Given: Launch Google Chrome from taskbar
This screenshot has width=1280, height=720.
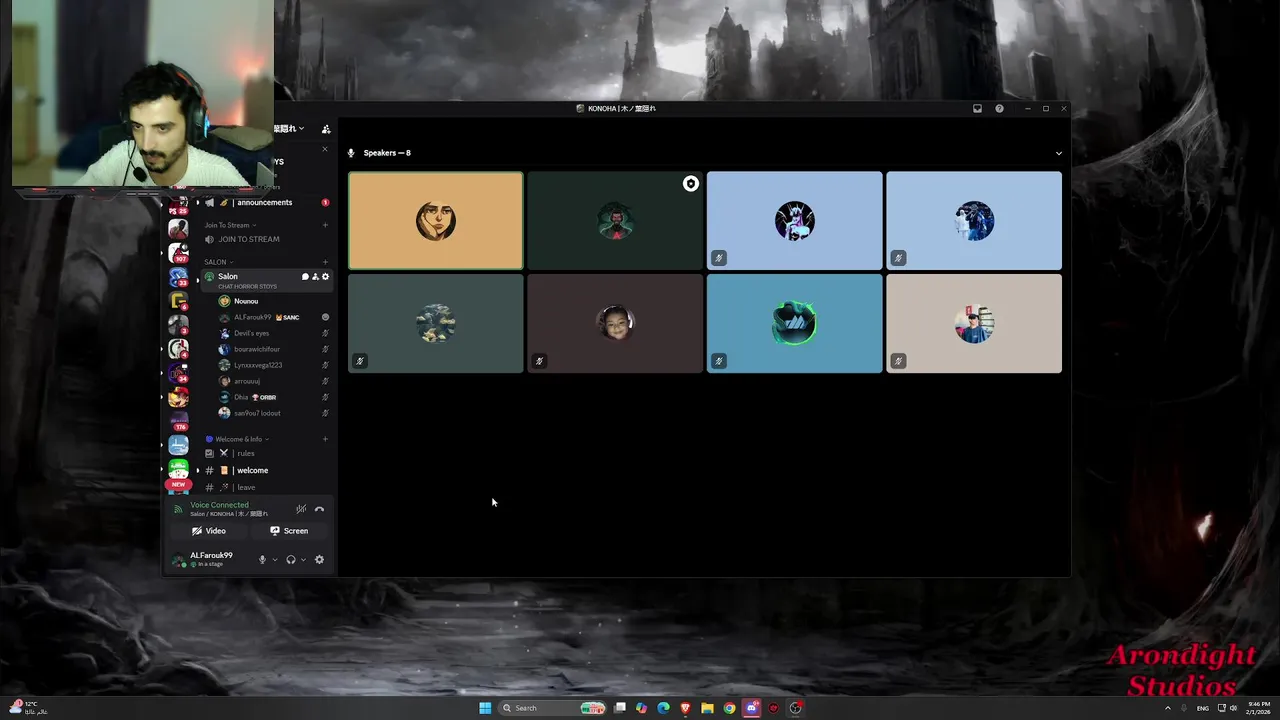Looking at the screenshot, I should click(729, 708).
